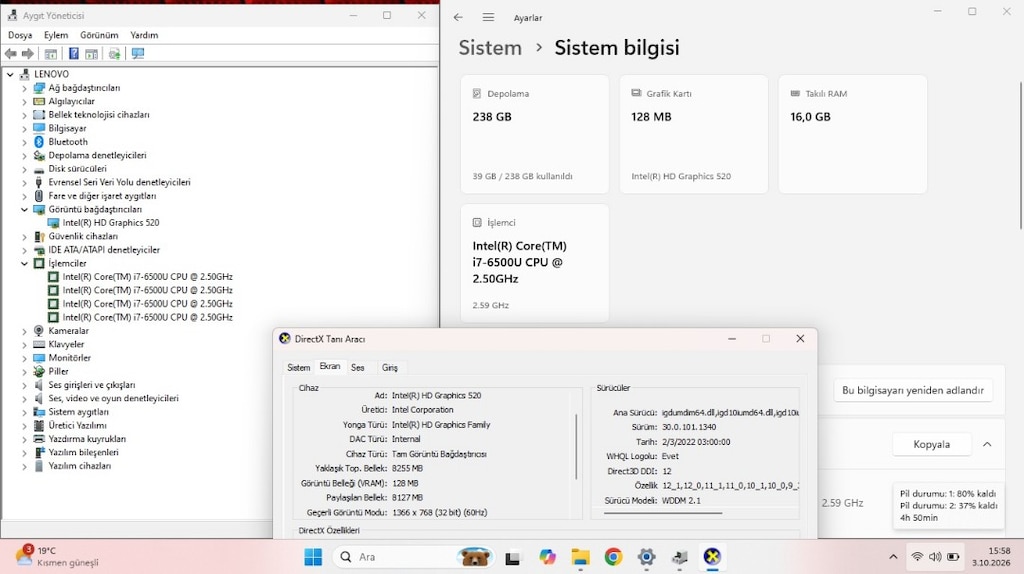Click the Güvenlik cihazları icon
1024x574 pixels.
(39, 236)
